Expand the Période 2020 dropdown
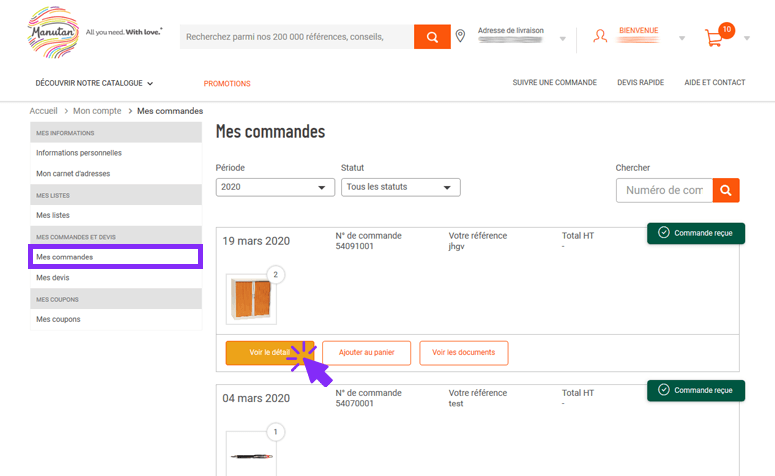 275,187
